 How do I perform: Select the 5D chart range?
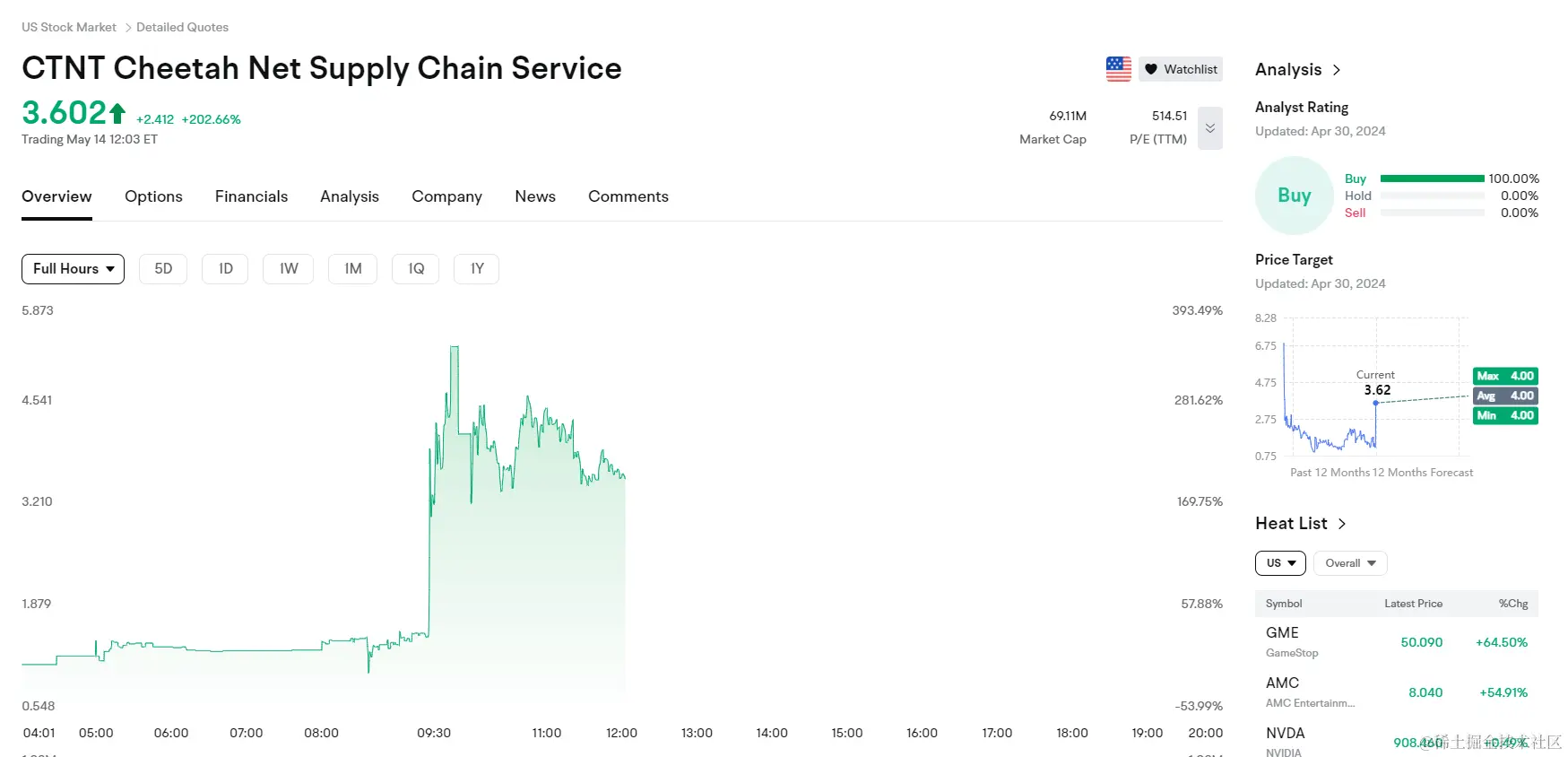pyautogui.click(x=163, y=269)
